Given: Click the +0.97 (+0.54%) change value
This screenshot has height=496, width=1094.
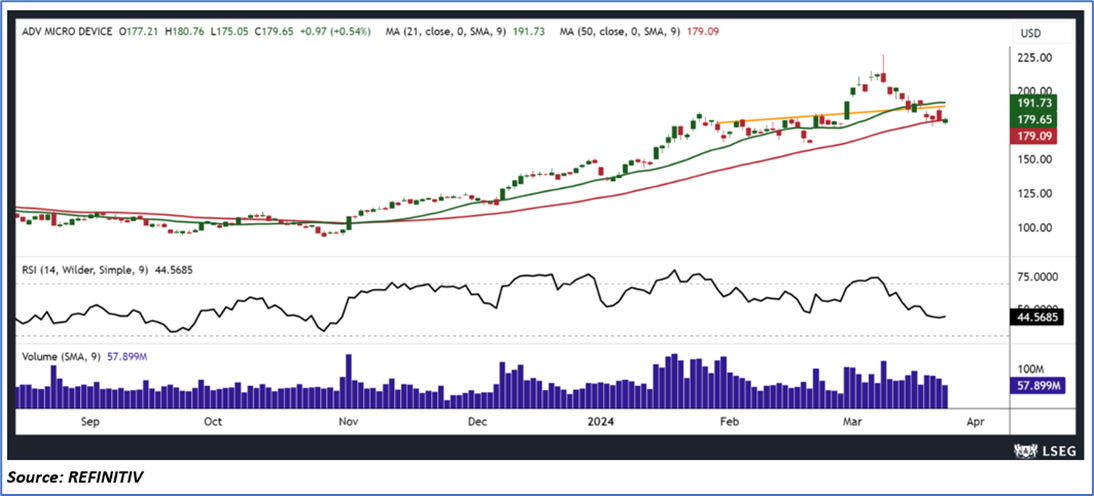Looking at the screenshot, I should (x=336, y=31).
